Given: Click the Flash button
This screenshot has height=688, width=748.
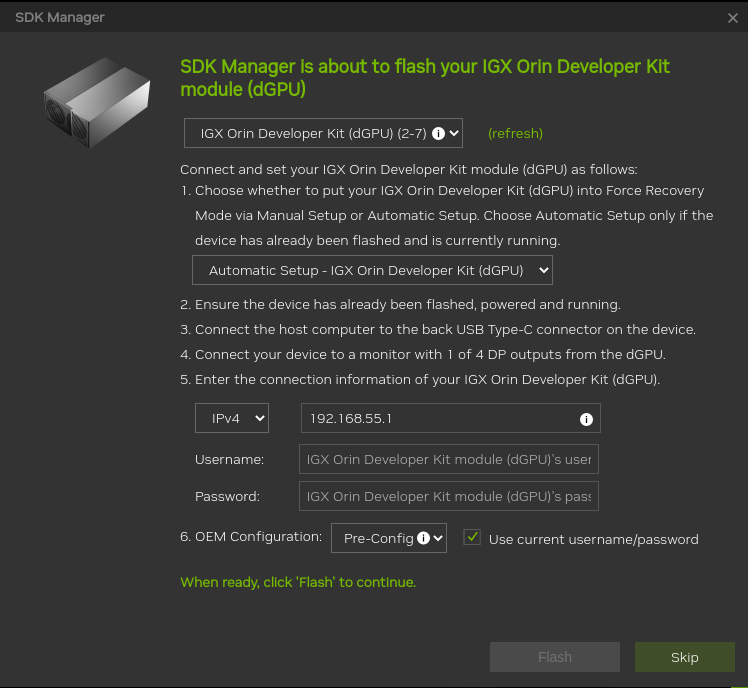Looking at the screenshot, I should click(555, 657).
